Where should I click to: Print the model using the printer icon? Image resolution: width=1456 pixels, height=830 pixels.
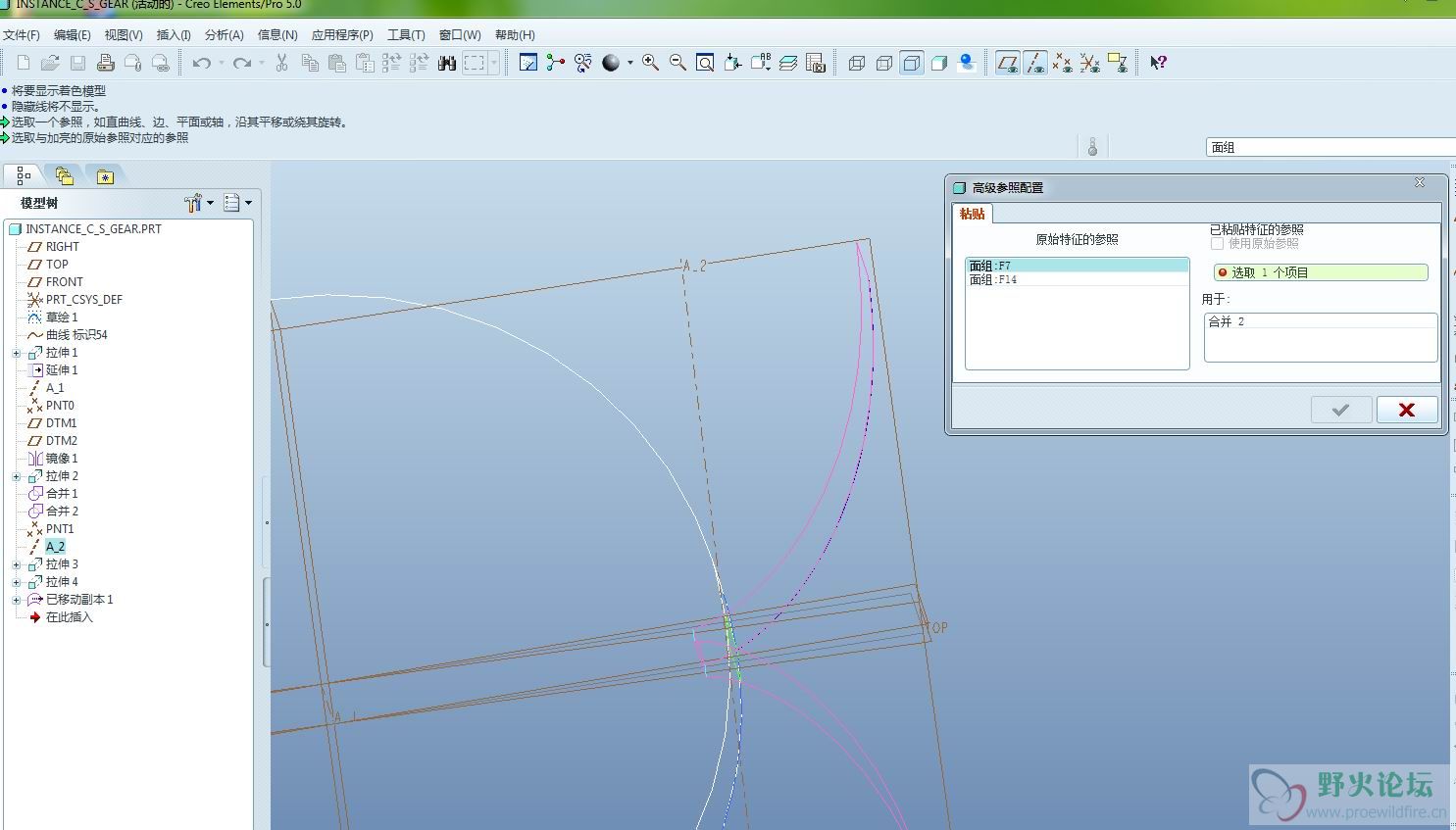(106, 63)
